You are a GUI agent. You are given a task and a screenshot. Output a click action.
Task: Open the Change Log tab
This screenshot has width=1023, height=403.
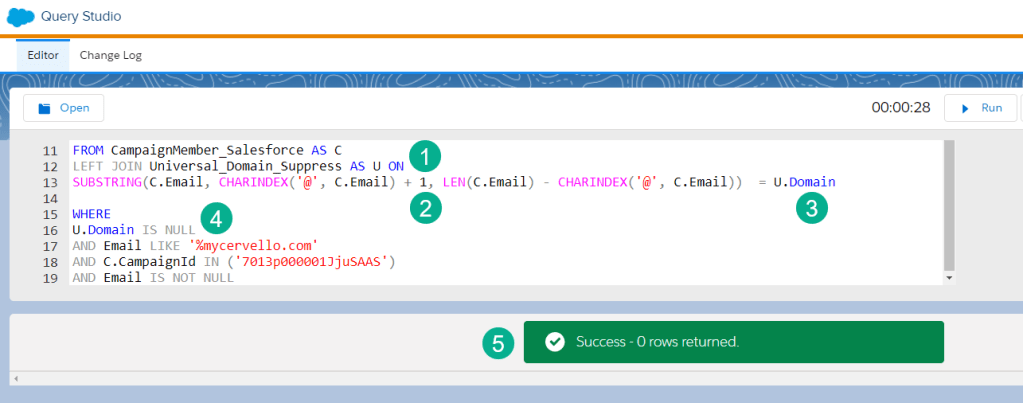pyautogui.click(x=110, y=55)
